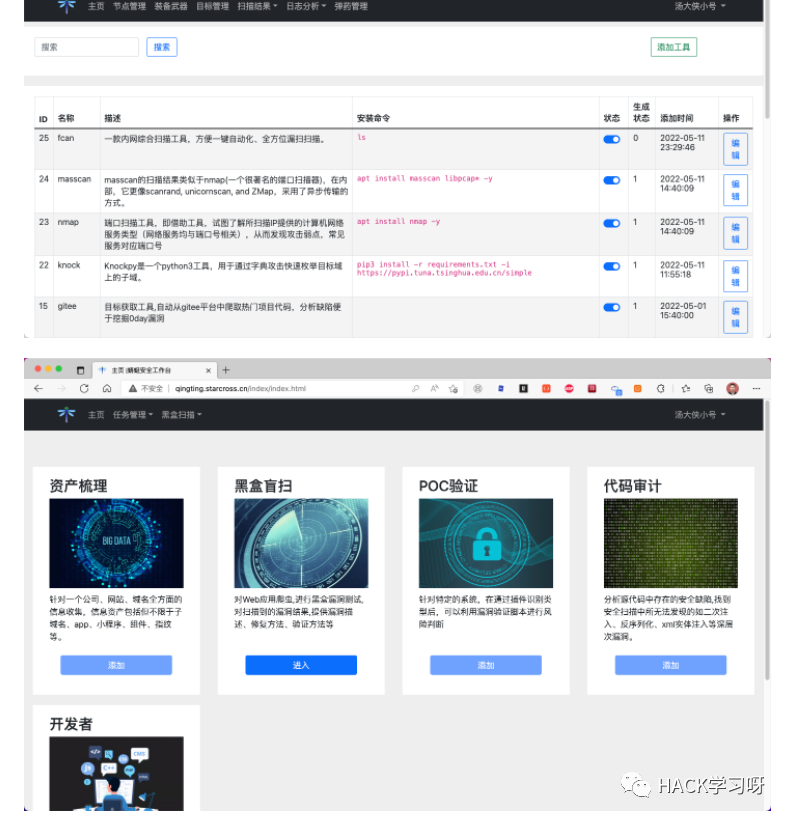Click the 黑盒盲扫 radar thumbnail
790x820 pixels.
pyautogui.click(x=301, y=543)
